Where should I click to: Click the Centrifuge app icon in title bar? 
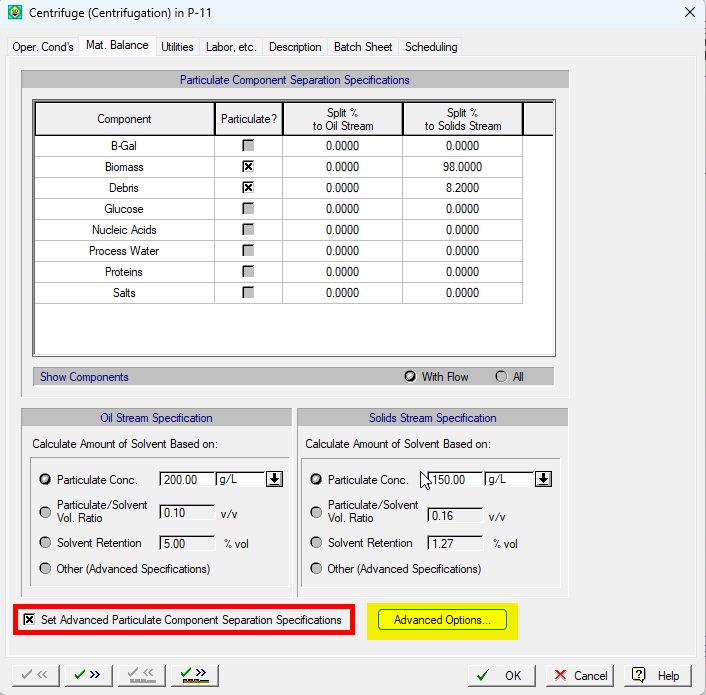click(x=15, y=12)
